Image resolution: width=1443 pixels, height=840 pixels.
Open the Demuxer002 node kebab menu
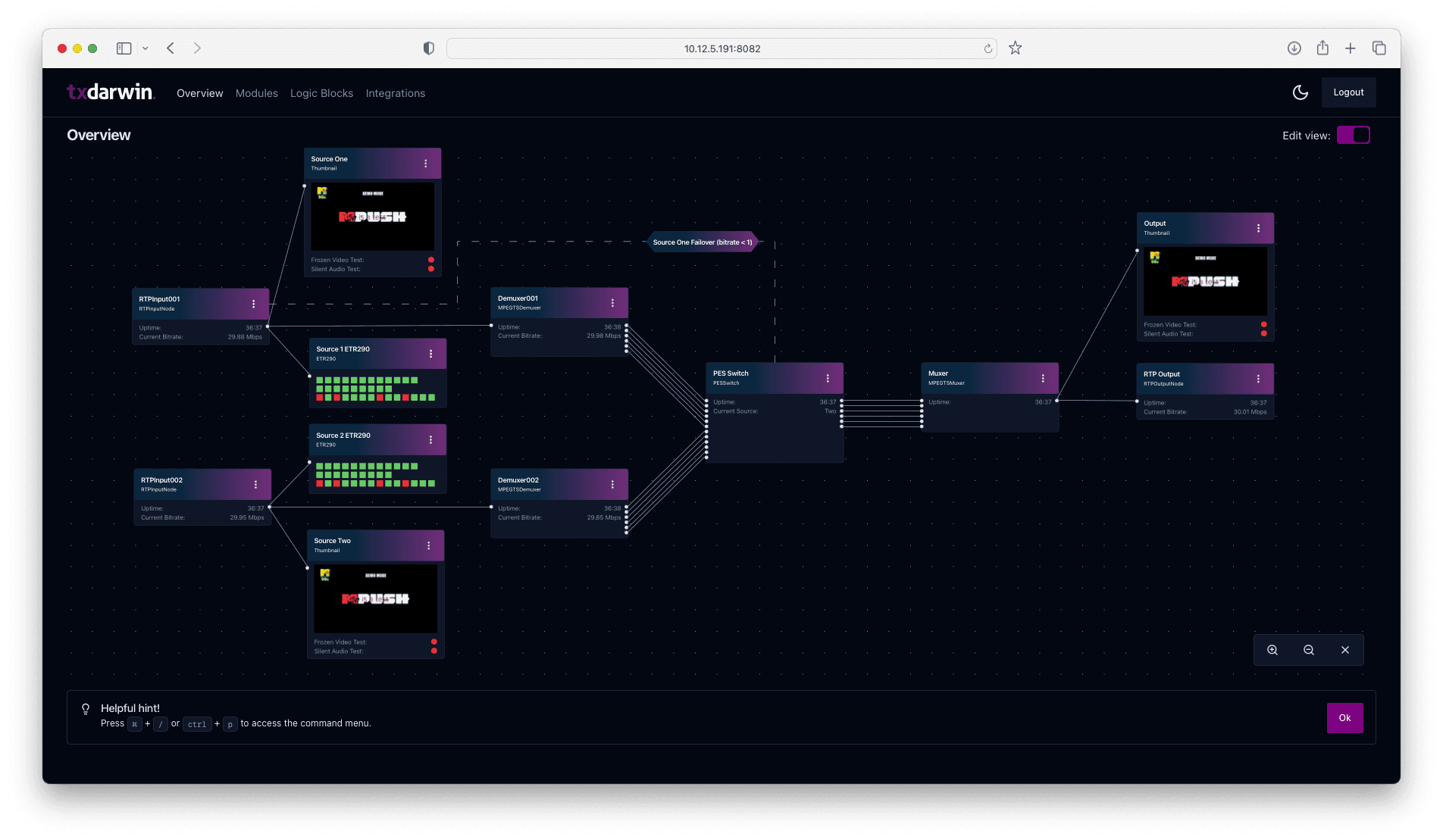click(613, 484)
